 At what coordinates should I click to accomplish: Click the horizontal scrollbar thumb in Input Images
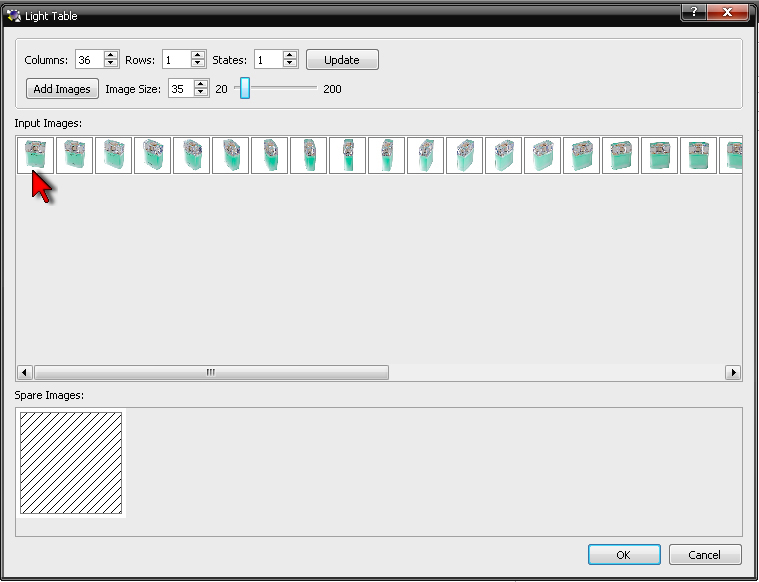(x=211, y=372)
